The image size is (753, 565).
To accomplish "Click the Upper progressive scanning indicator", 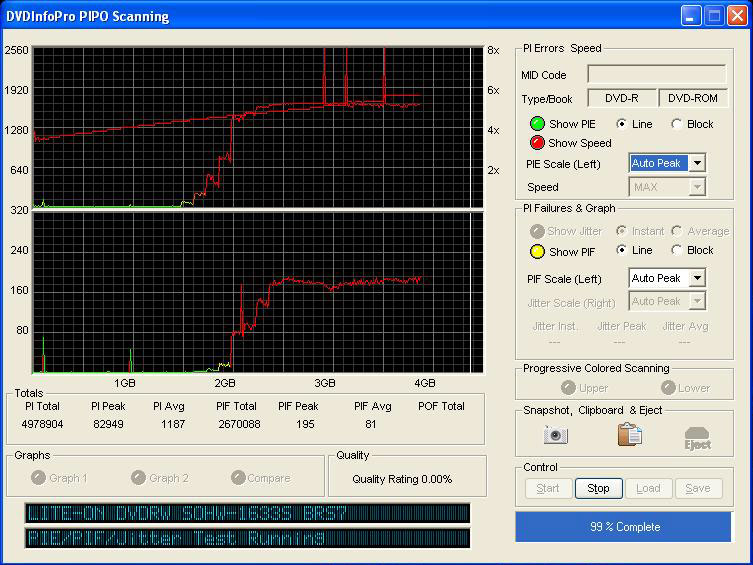I will (x=568, y=388).
